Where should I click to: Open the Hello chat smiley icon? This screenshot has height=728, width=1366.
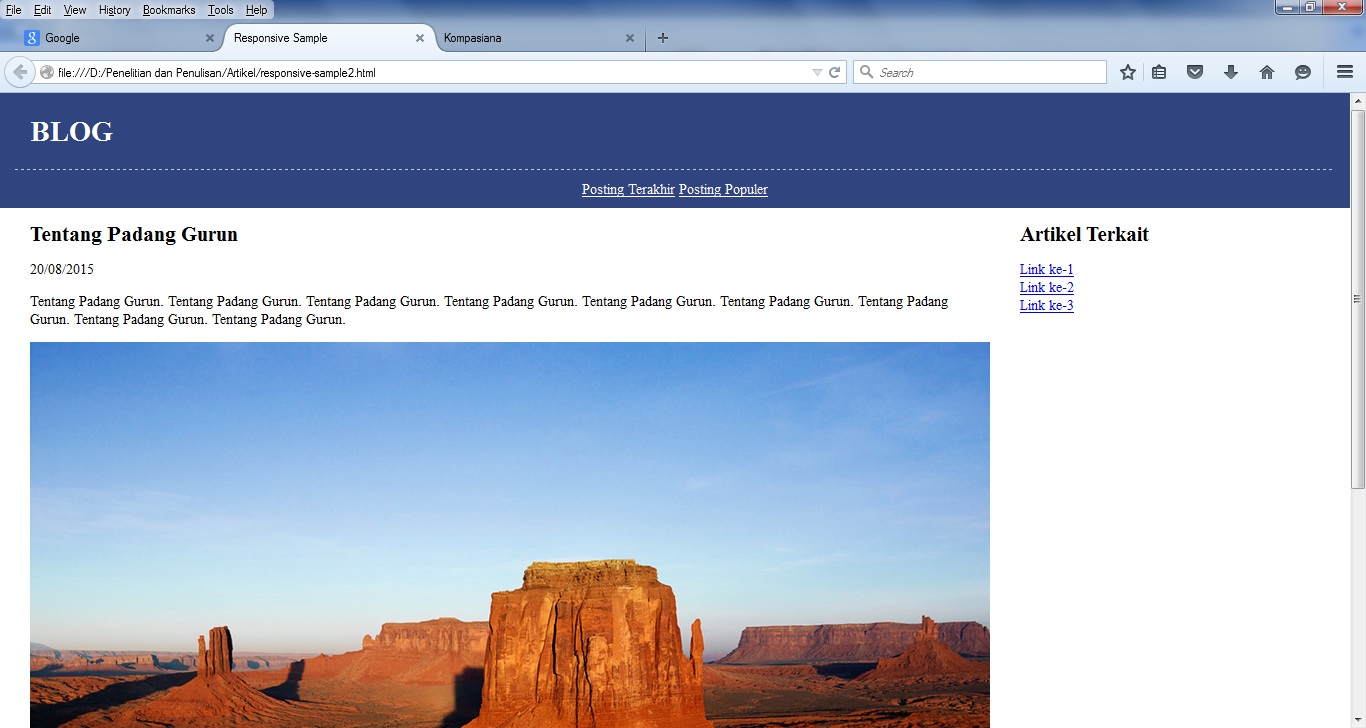[1303, 72]
